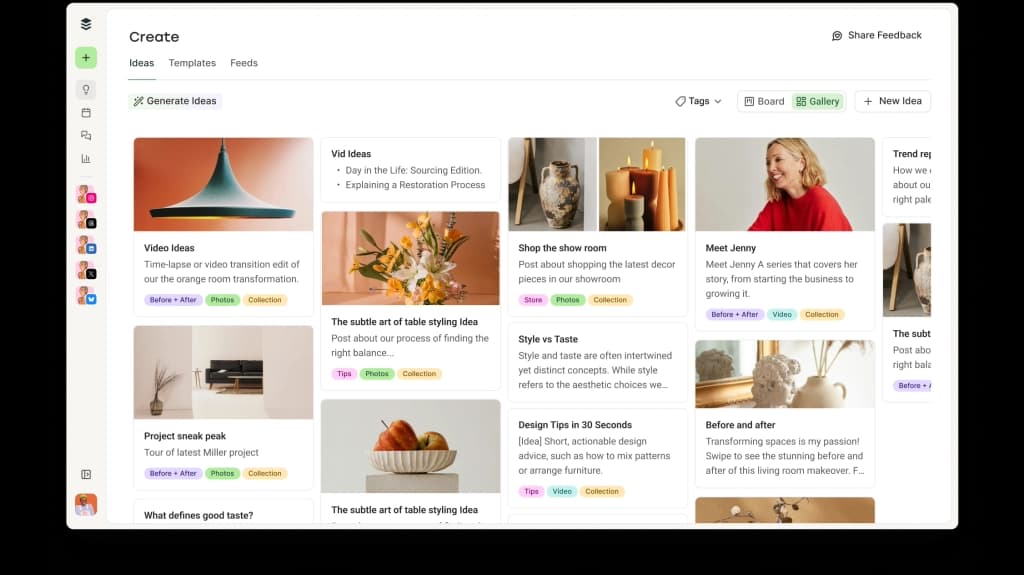Select the X (Twitter) channel avatar
Viewport: 1024px width, 575px height.
click(x=86, y=271)
